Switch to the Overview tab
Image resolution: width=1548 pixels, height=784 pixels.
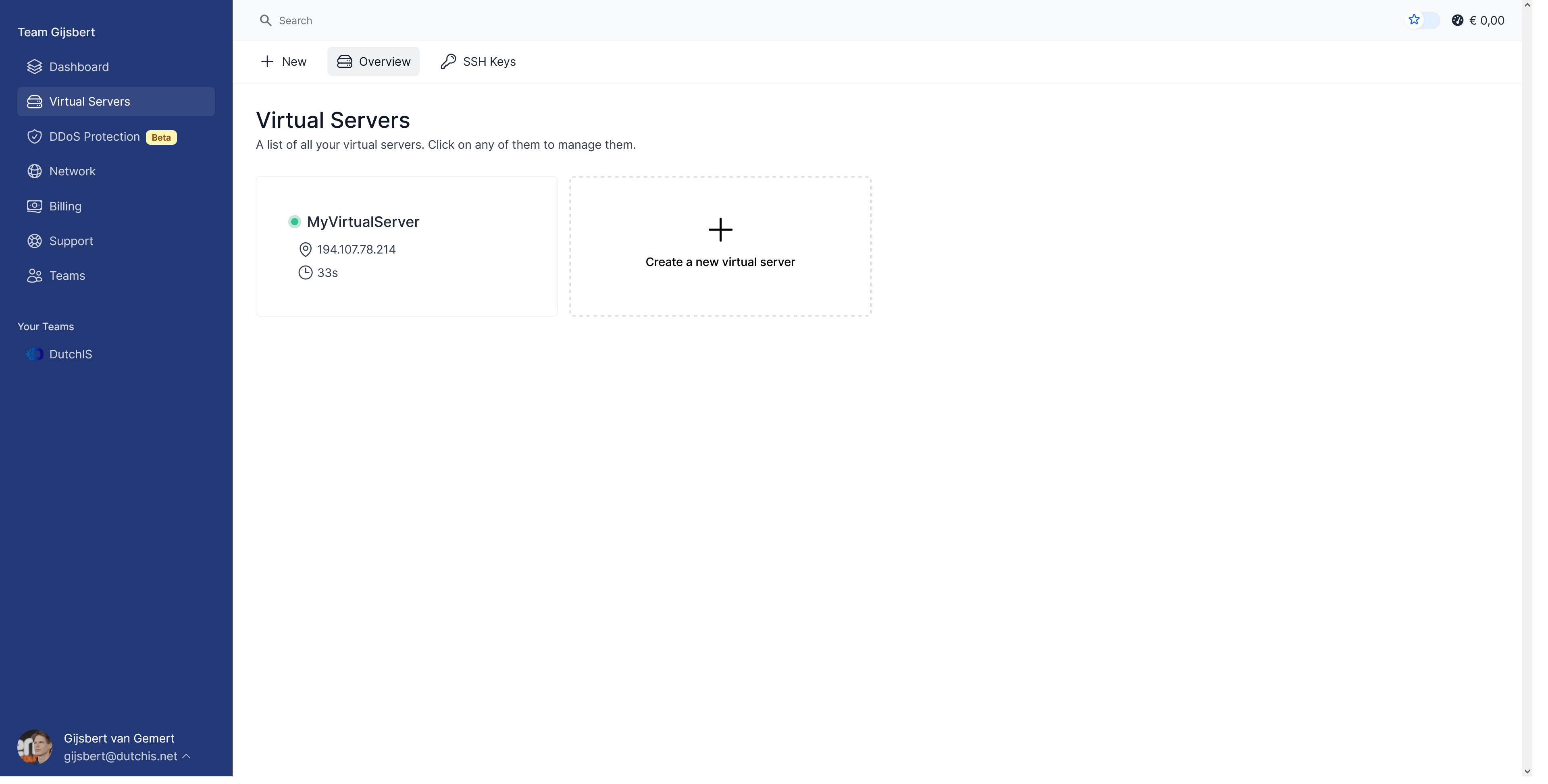[x=373, y=61]
